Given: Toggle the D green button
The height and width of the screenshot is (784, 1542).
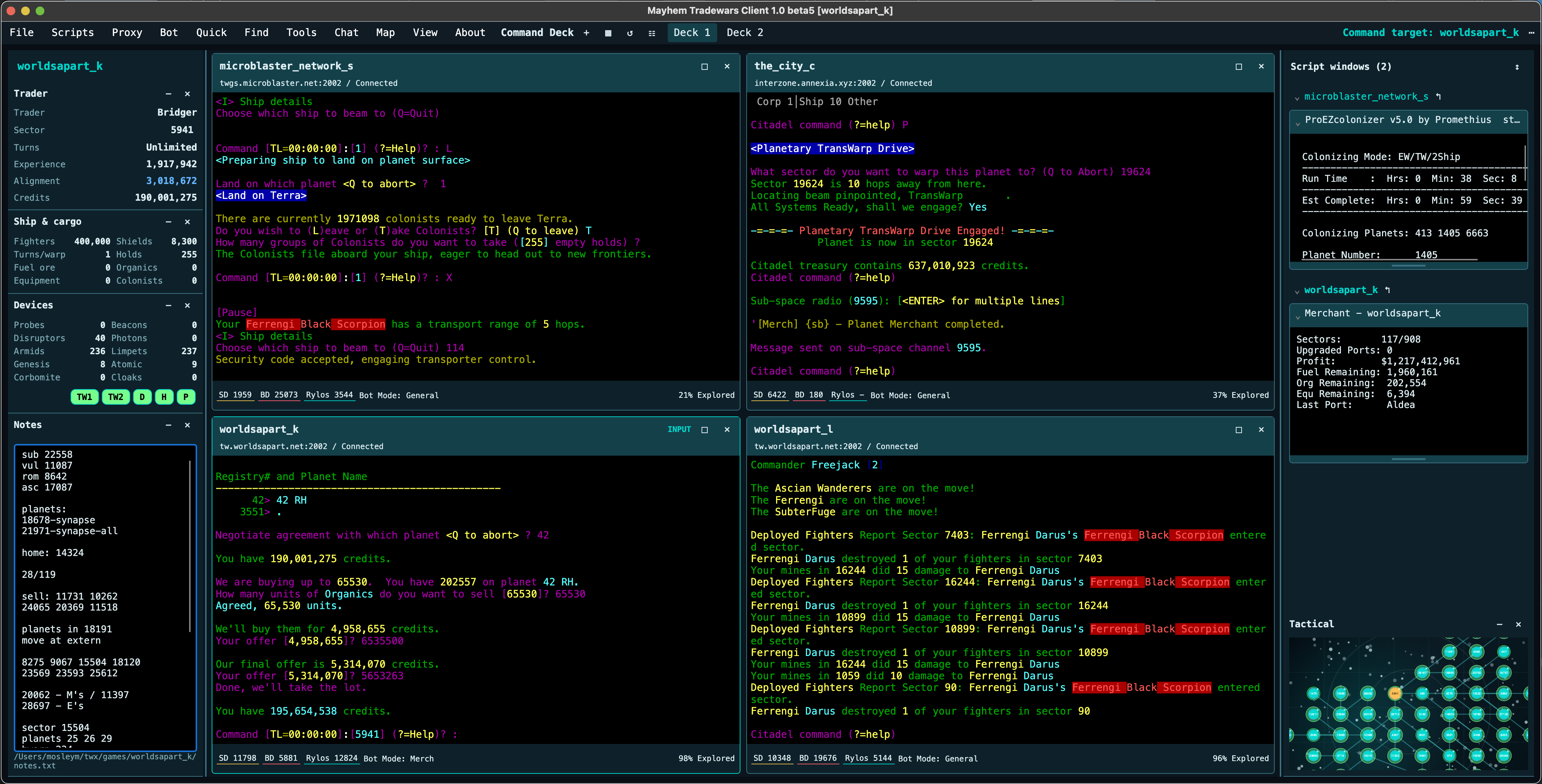Looking at the screenshot, I should 142,397.
